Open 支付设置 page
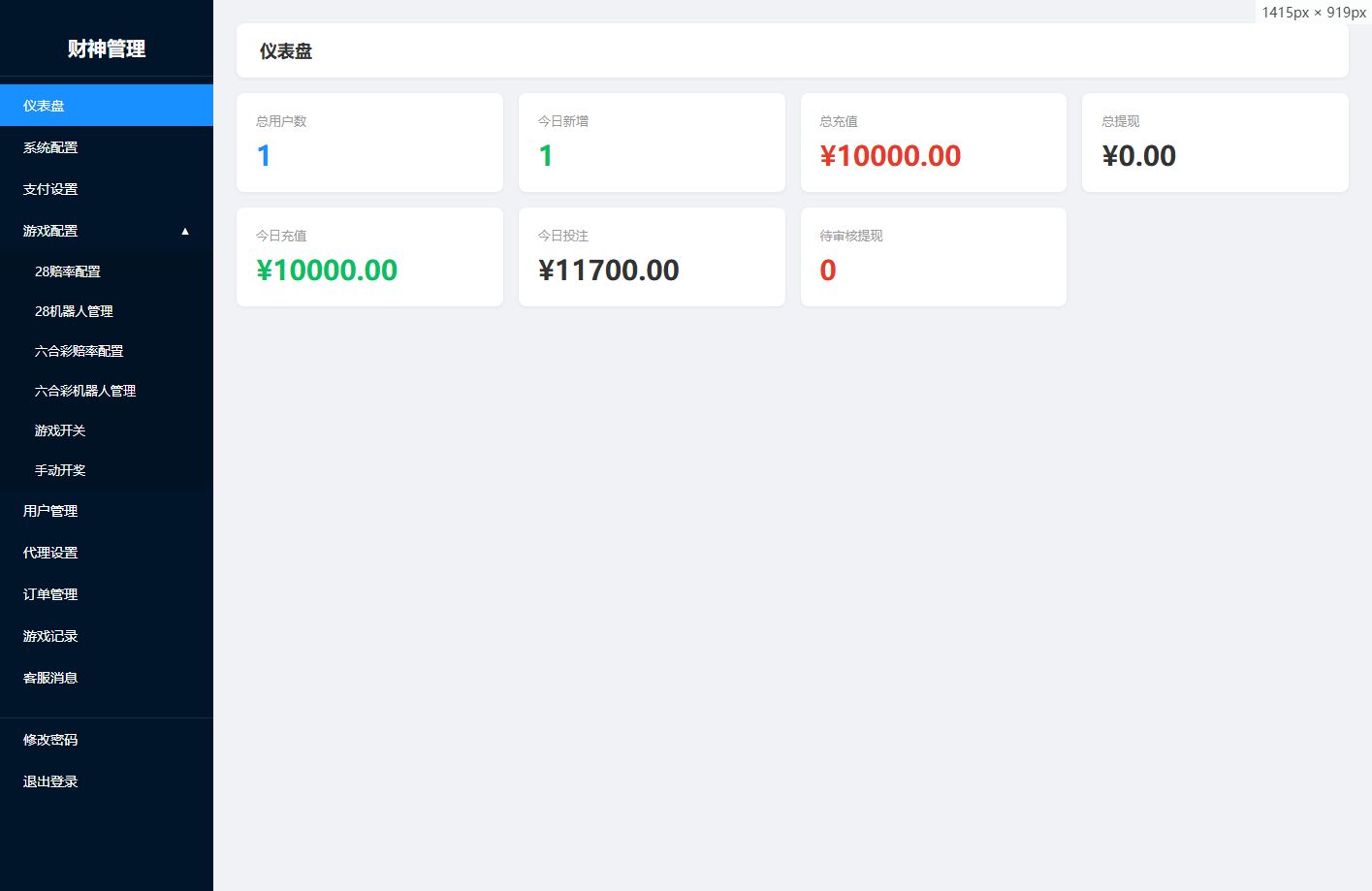The width and height of the screenshot is (1372, 891). click(107, 189)
